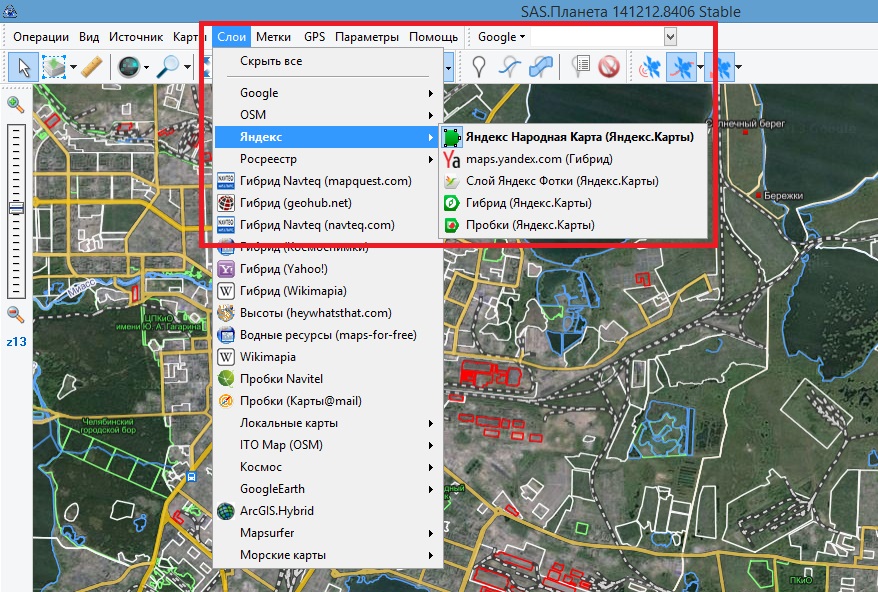The image size is (878, 592).
Task: Open the GoogleEarth submenu entry
Action: [x=328, y=489]
